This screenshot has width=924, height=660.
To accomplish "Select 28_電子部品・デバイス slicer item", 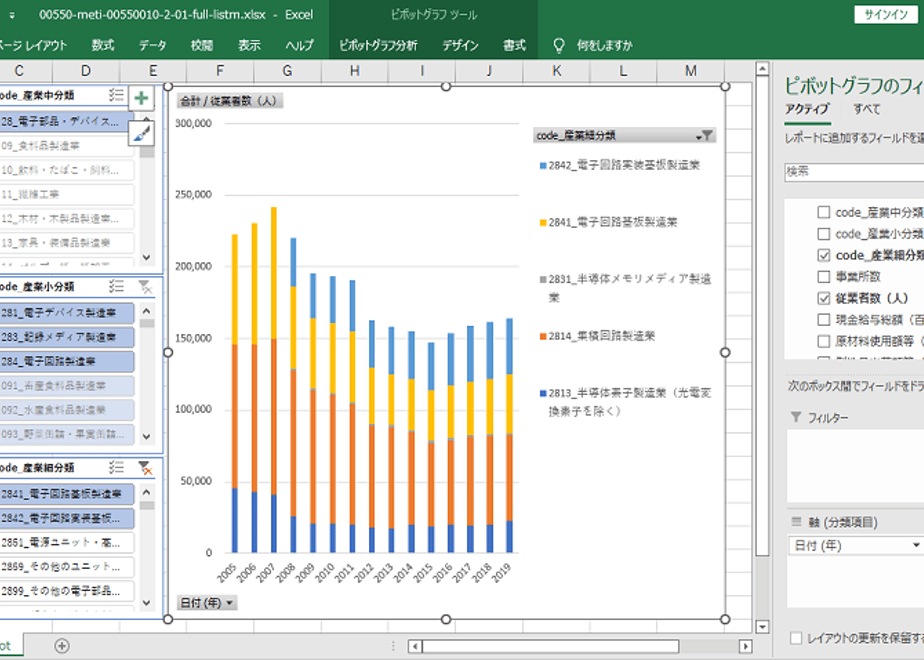I will (66, 121).
